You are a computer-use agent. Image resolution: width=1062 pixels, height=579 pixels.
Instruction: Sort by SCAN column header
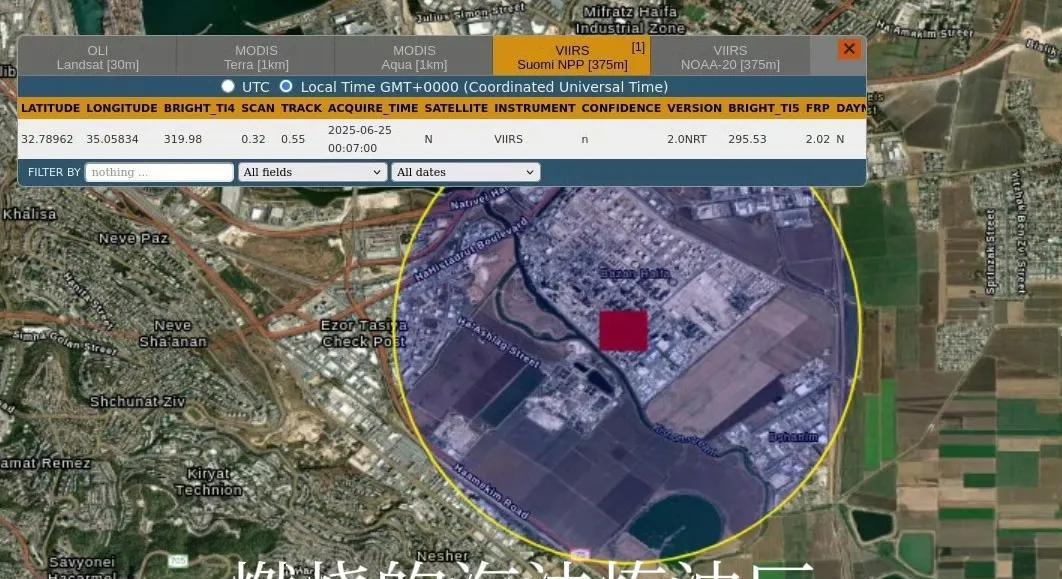point(258,108)
